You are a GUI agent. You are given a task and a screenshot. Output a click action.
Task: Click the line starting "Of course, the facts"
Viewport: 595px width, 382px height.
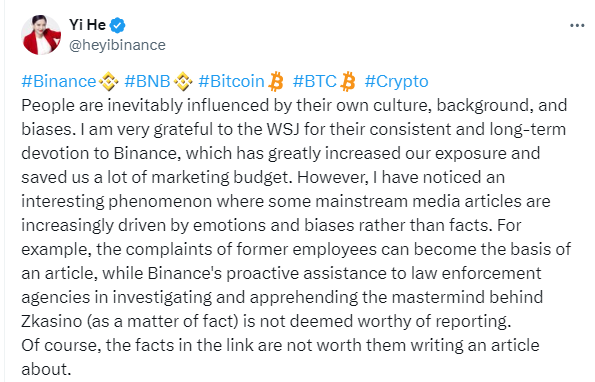[x=280, y=345]
